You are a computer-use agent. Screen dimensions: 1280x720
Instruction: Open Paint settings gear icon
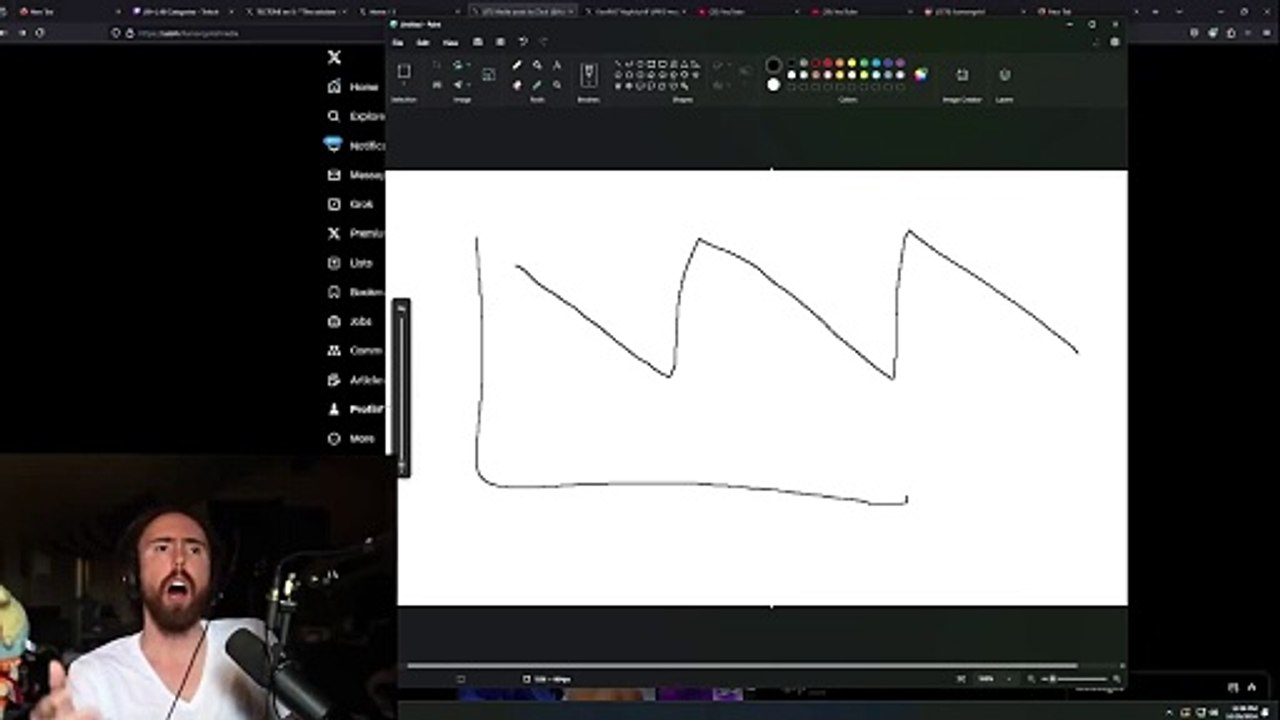(1115, 42)
